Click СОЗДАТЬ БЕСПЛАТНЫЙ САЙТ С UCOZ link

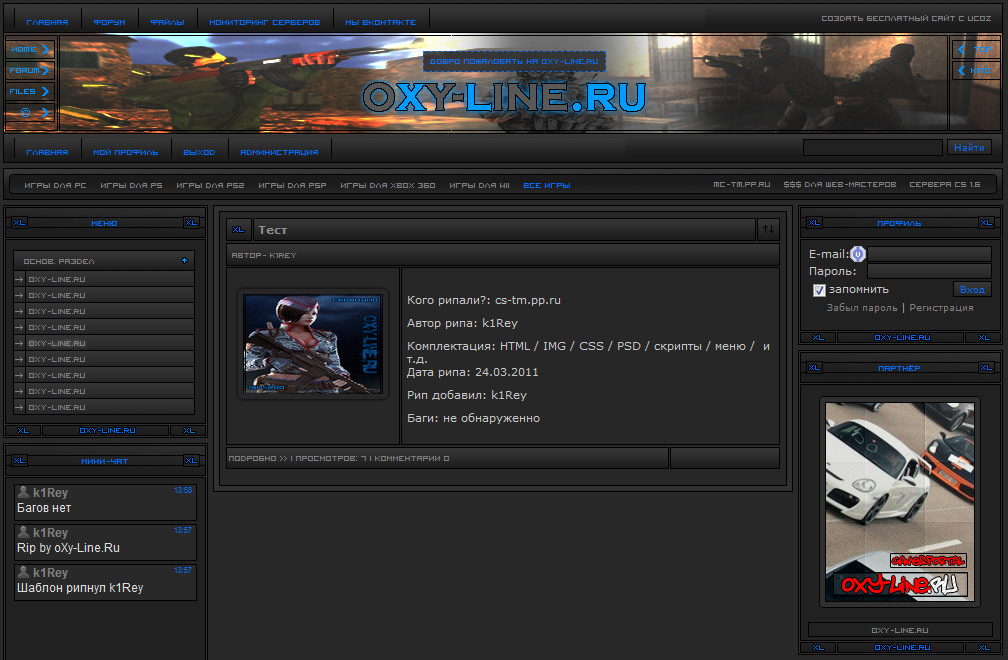[906, 19]
